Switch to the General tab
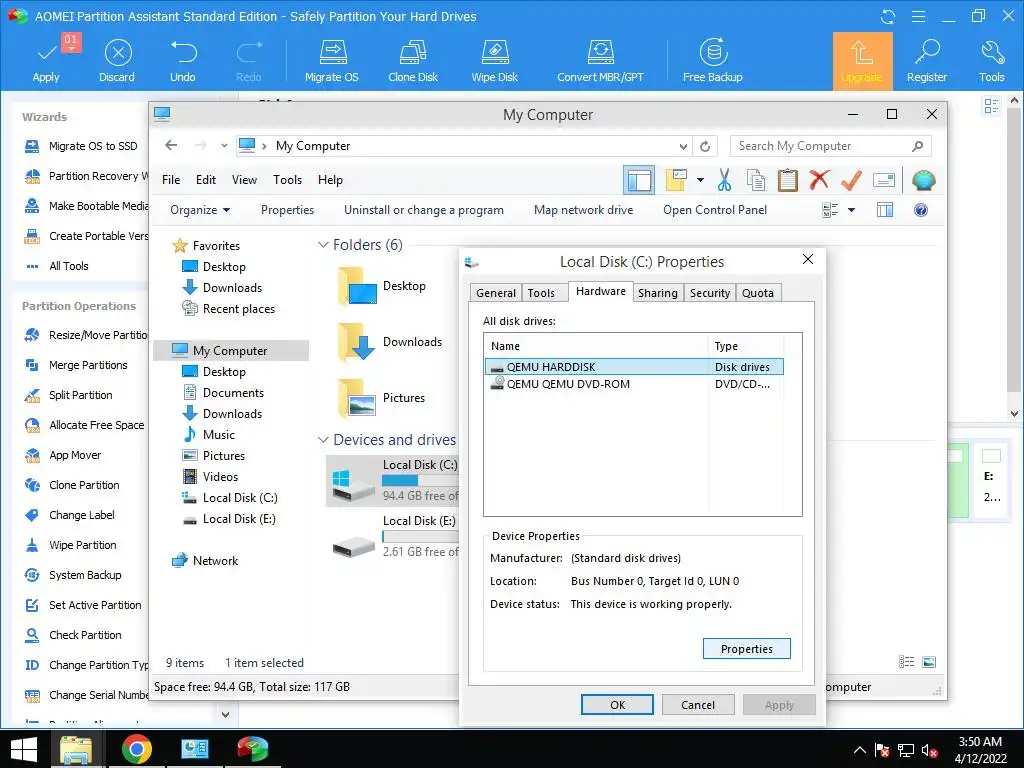This screenshot has height=768, width=1024. point(496,293)
